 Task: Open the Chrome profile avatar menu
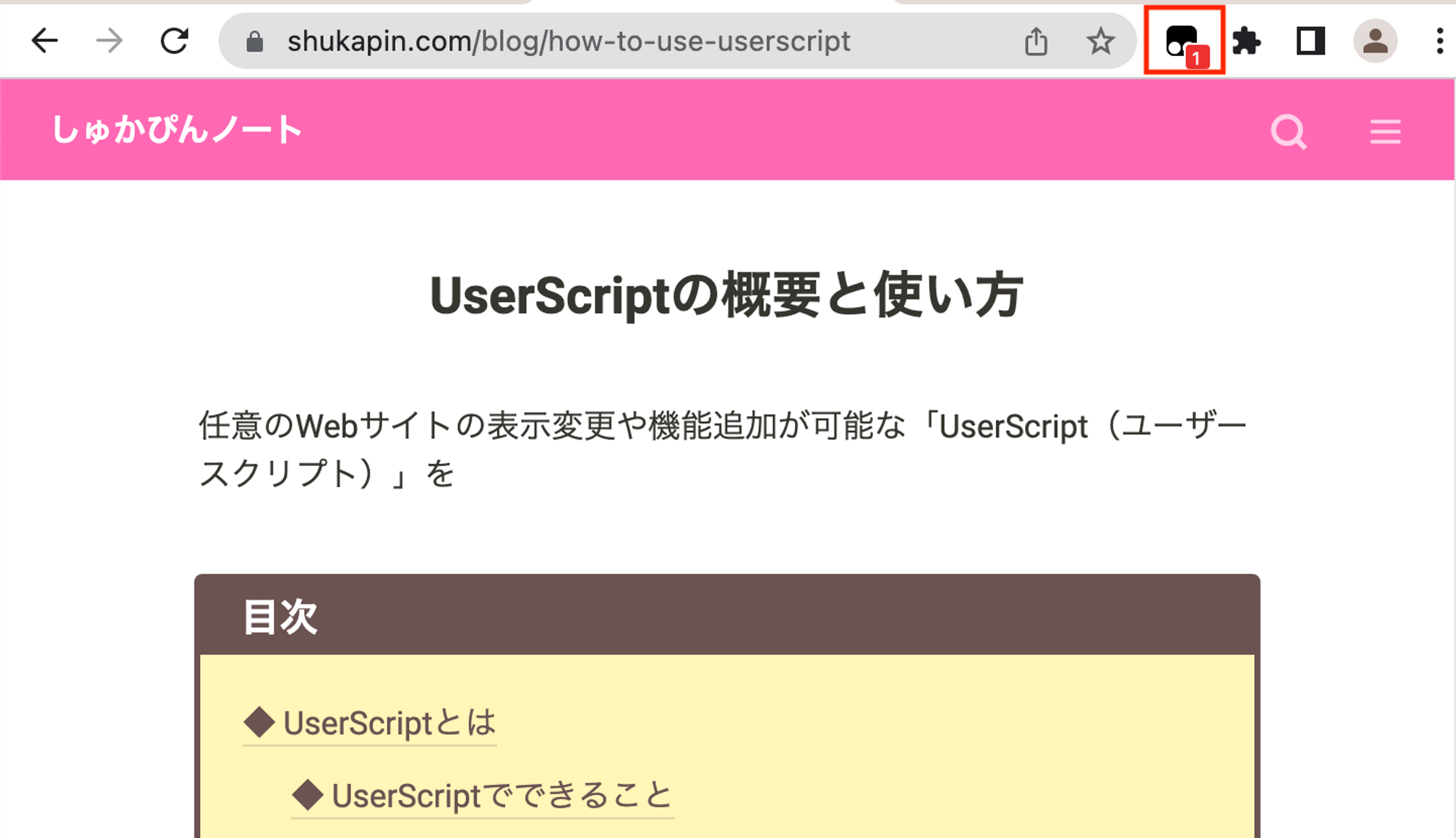[1375, 41]
